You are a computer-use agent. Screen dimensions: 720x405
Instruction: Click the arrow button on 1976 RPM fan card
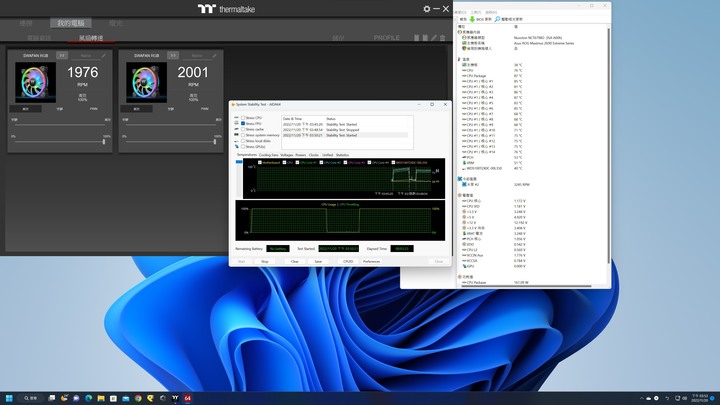(62, 56)
